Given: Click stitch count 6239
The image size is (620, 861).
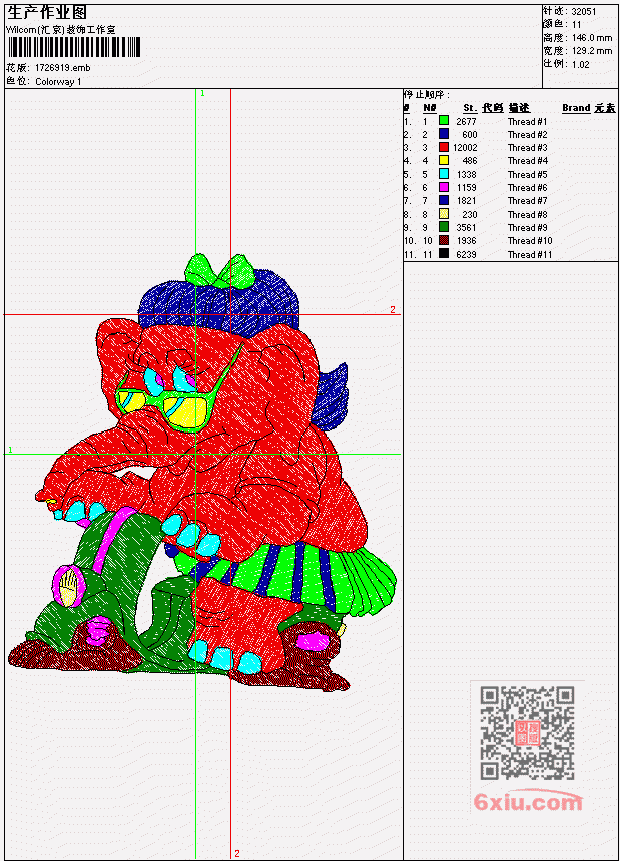Looking at the screenshot, I should pos(466,255).
